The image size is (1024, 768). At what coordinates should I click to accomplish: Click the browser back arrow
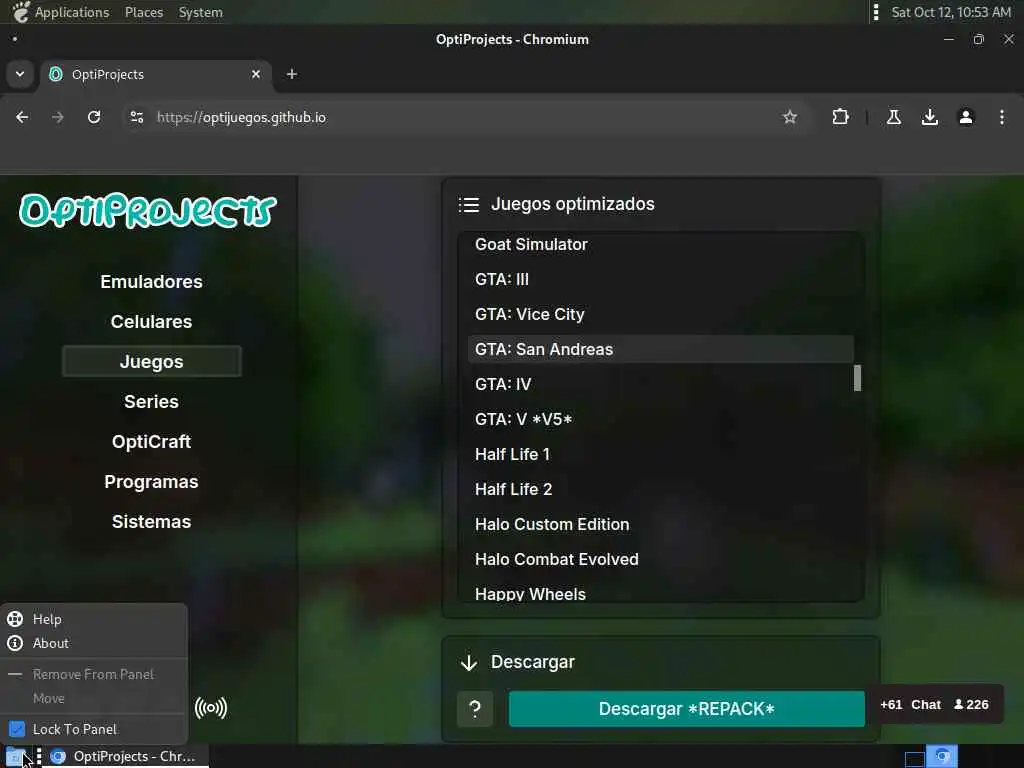coord(22,117)
